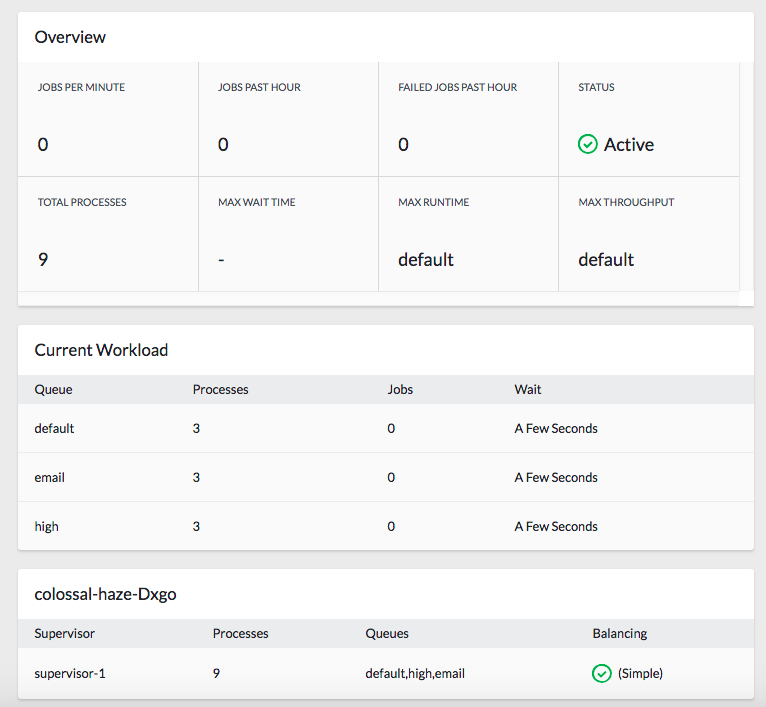Click the Processes header in Current Workload
766x707 pixels.
coord(220,389)
